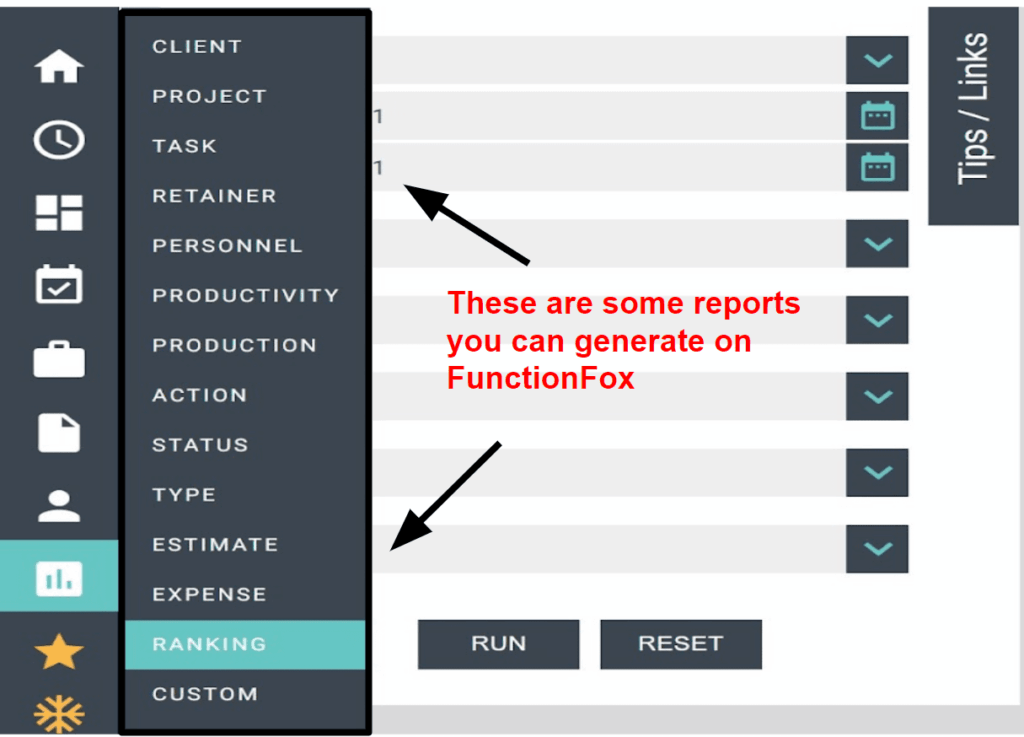Expand the dropdown beside Productivity row
This screenshot has width=1024, height=737.
pos(877,320)
